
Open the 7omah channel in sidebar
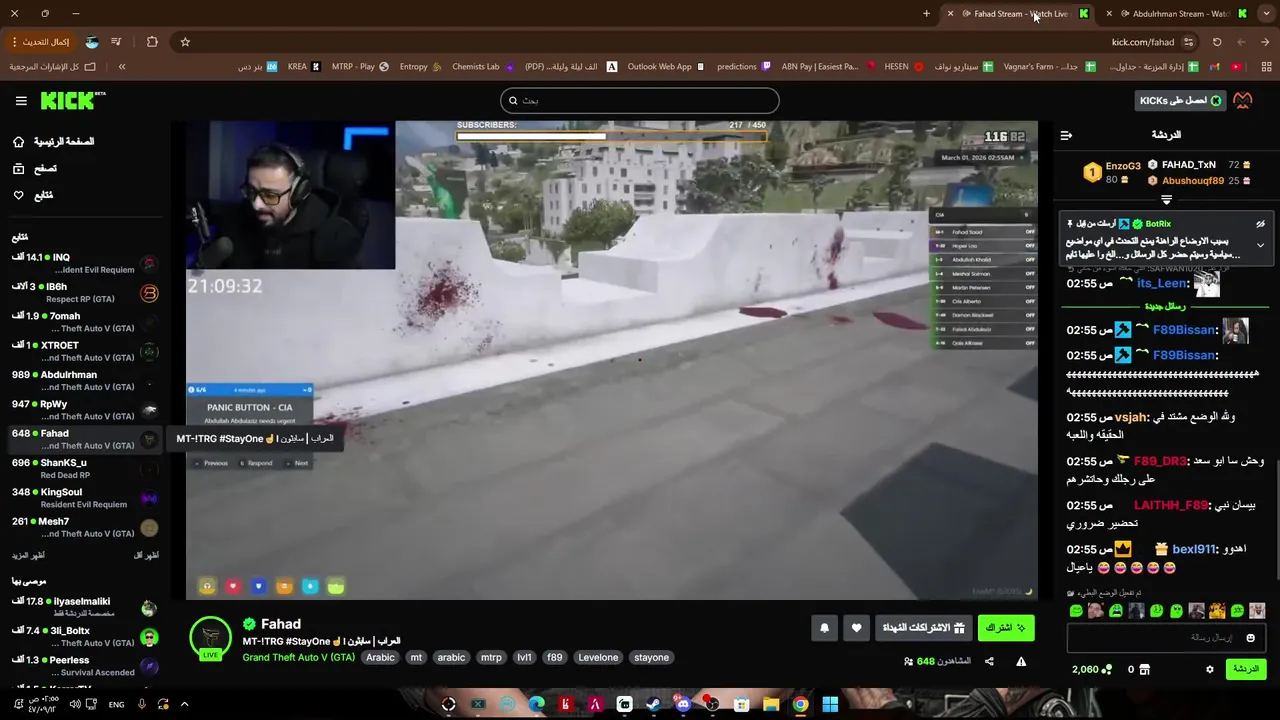(85, 322)
